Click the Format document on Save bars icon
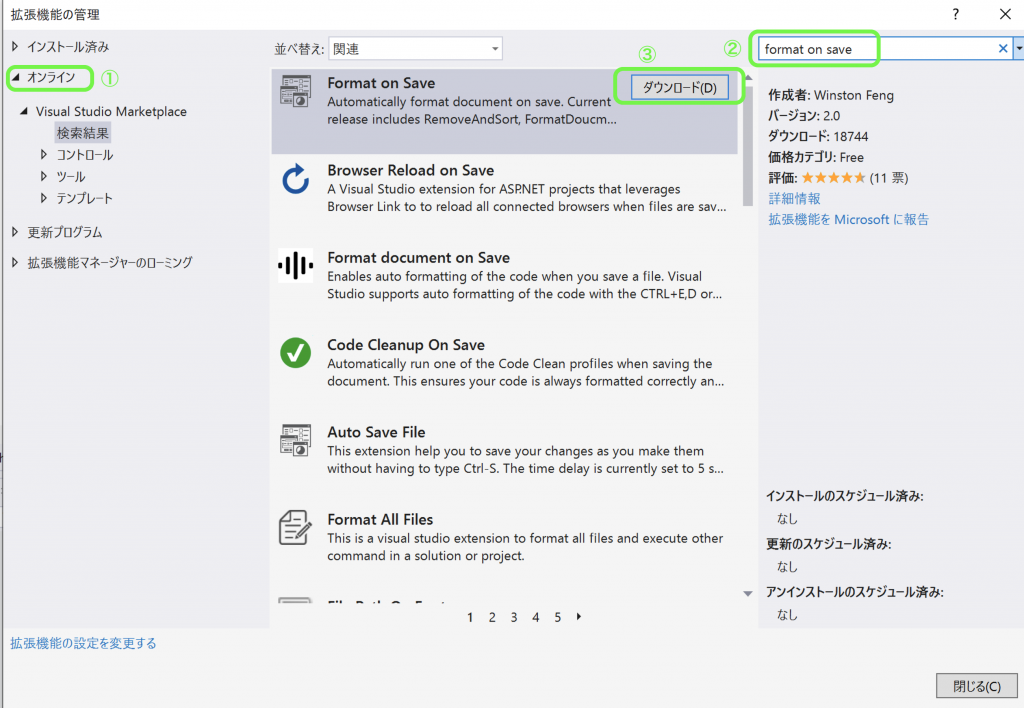This screenshot has height=708, width=1024. (295, 267)
